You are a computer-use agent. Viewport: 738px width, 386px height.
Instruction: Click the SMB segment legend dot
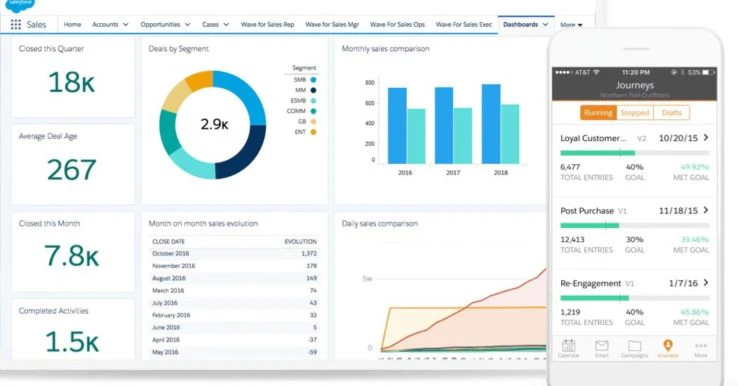(x=313, y=80)
